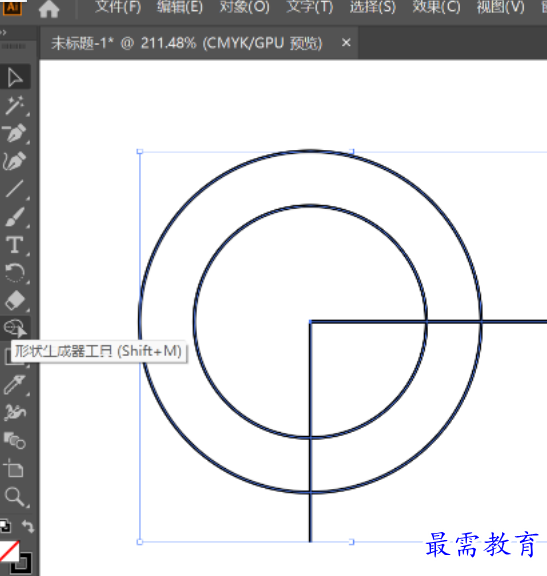The image size is (547, 576).
Task: Click the Ai application logo
Action: [12, 7]
